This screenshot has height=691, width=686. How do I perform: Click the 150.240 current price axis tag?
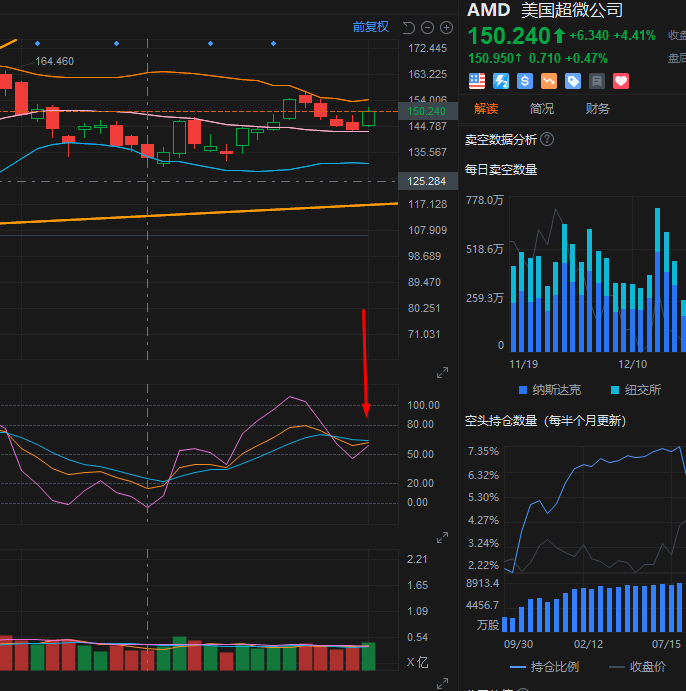427,111
